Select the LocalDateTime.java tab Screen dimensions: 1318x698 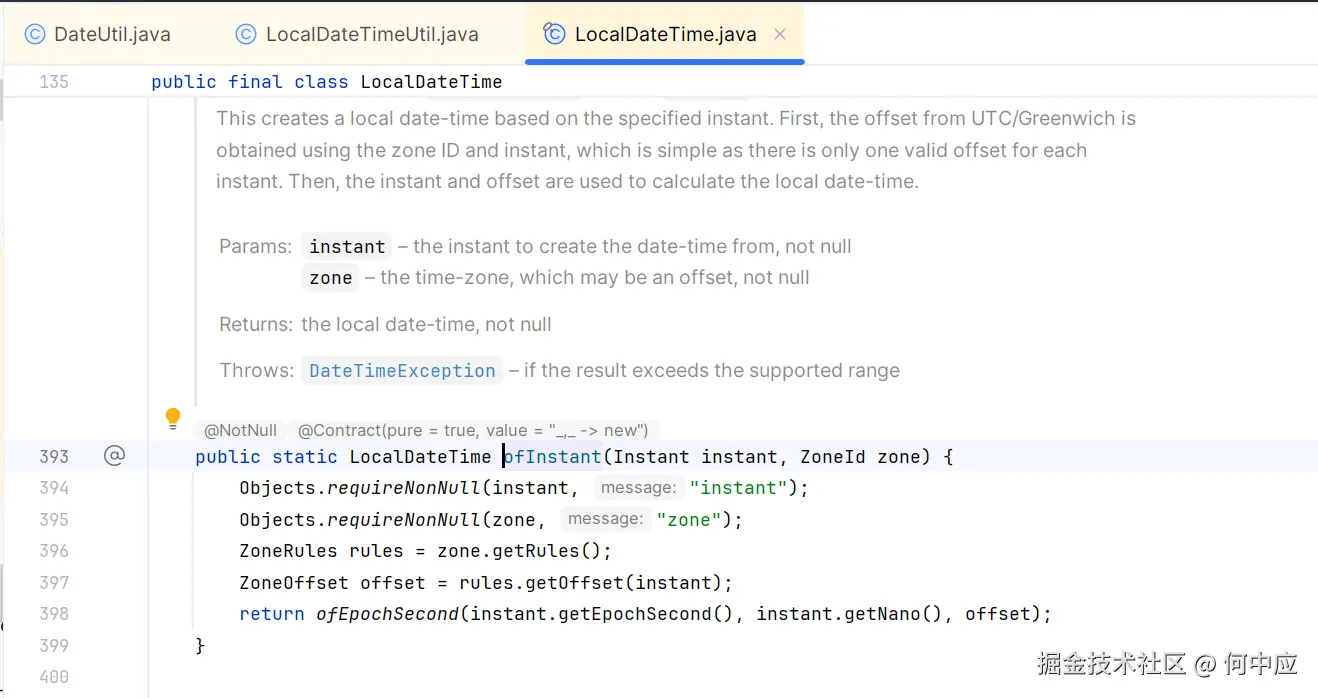pyautogui.click(x=665, y=34)
